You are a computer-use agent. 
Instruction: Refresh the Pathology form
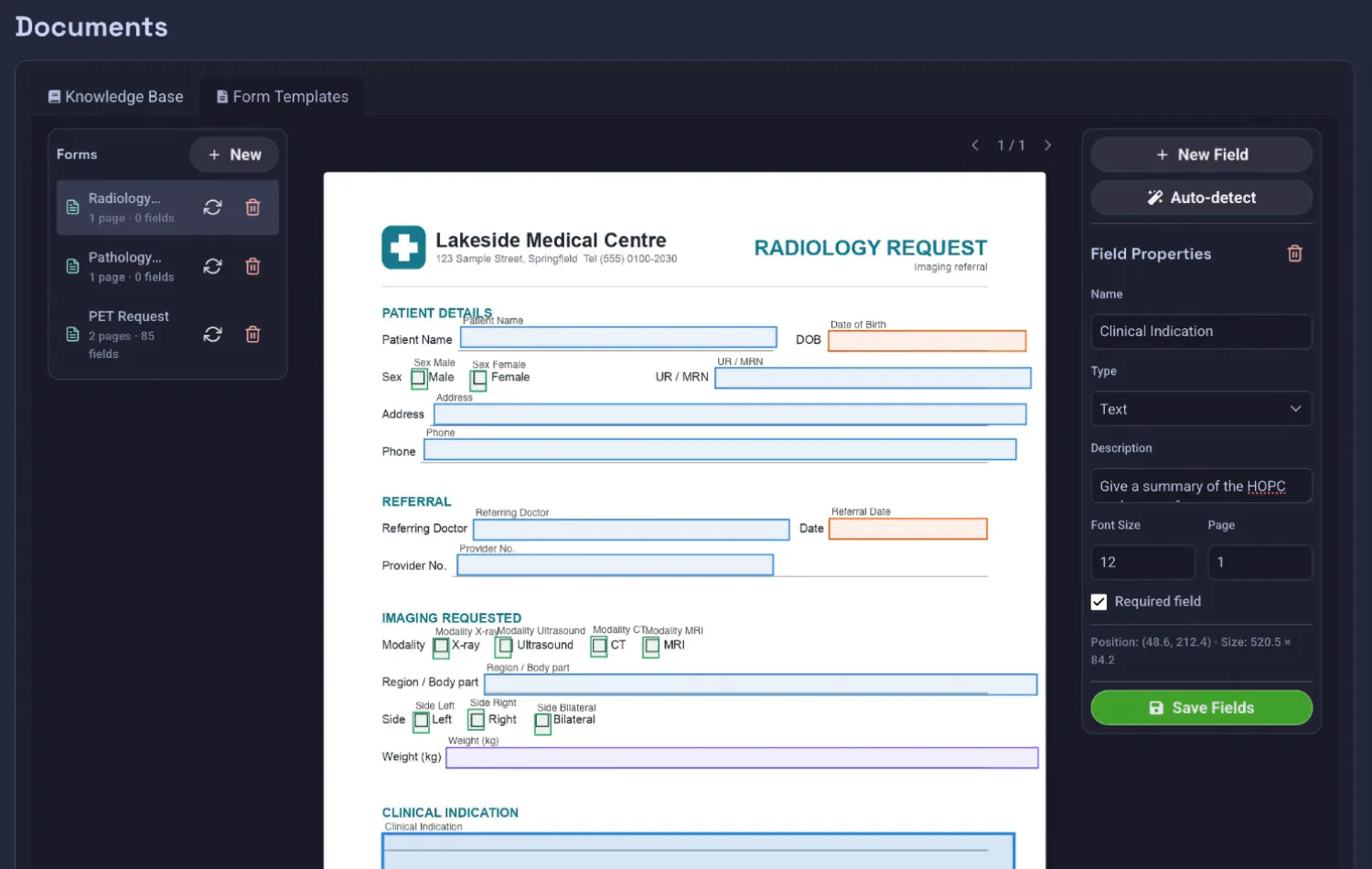point(212,266)
